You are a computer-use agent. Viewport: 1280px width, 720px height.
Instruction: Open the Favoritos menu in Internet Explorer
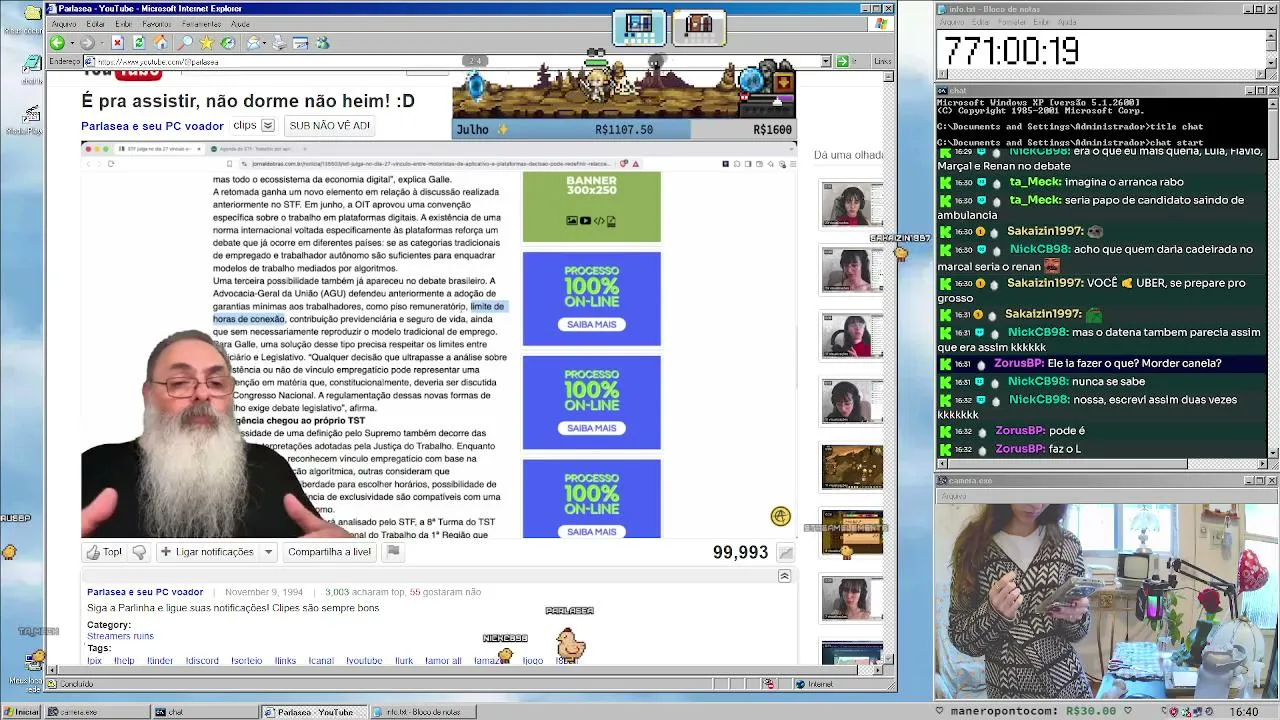click(156, 24)
